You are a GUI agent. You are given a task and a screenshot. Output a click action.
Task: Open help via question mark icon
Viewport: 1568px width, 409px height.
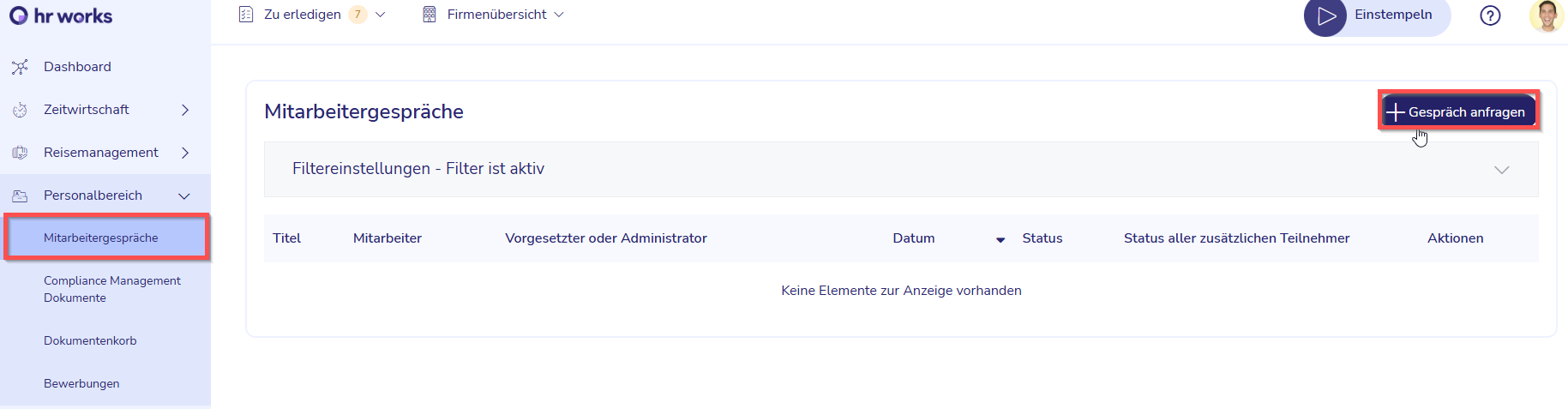(x=1490, y=15)
